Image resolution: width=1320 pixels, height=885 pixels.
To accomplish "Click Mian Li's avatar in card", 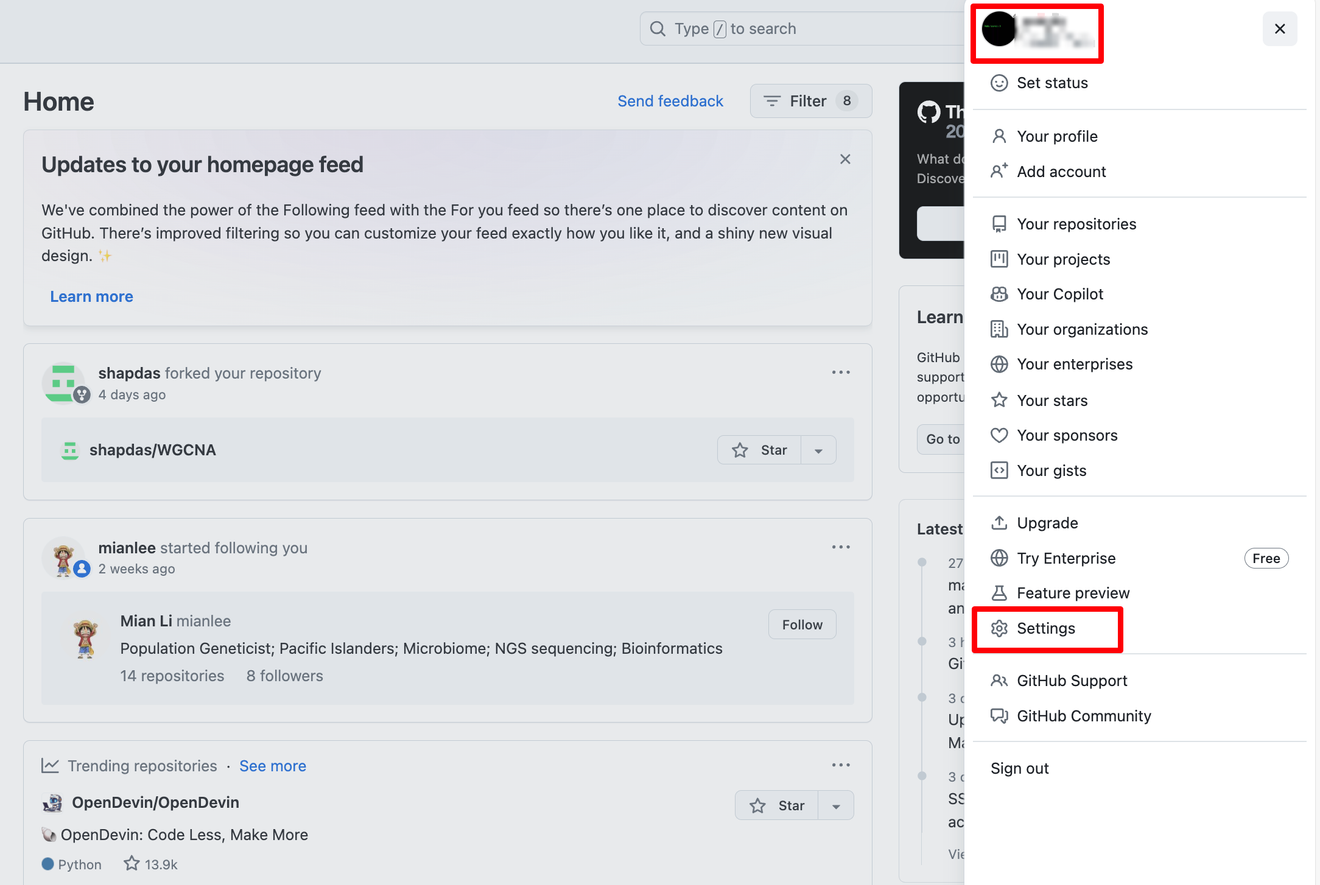I will pos(85,638).
